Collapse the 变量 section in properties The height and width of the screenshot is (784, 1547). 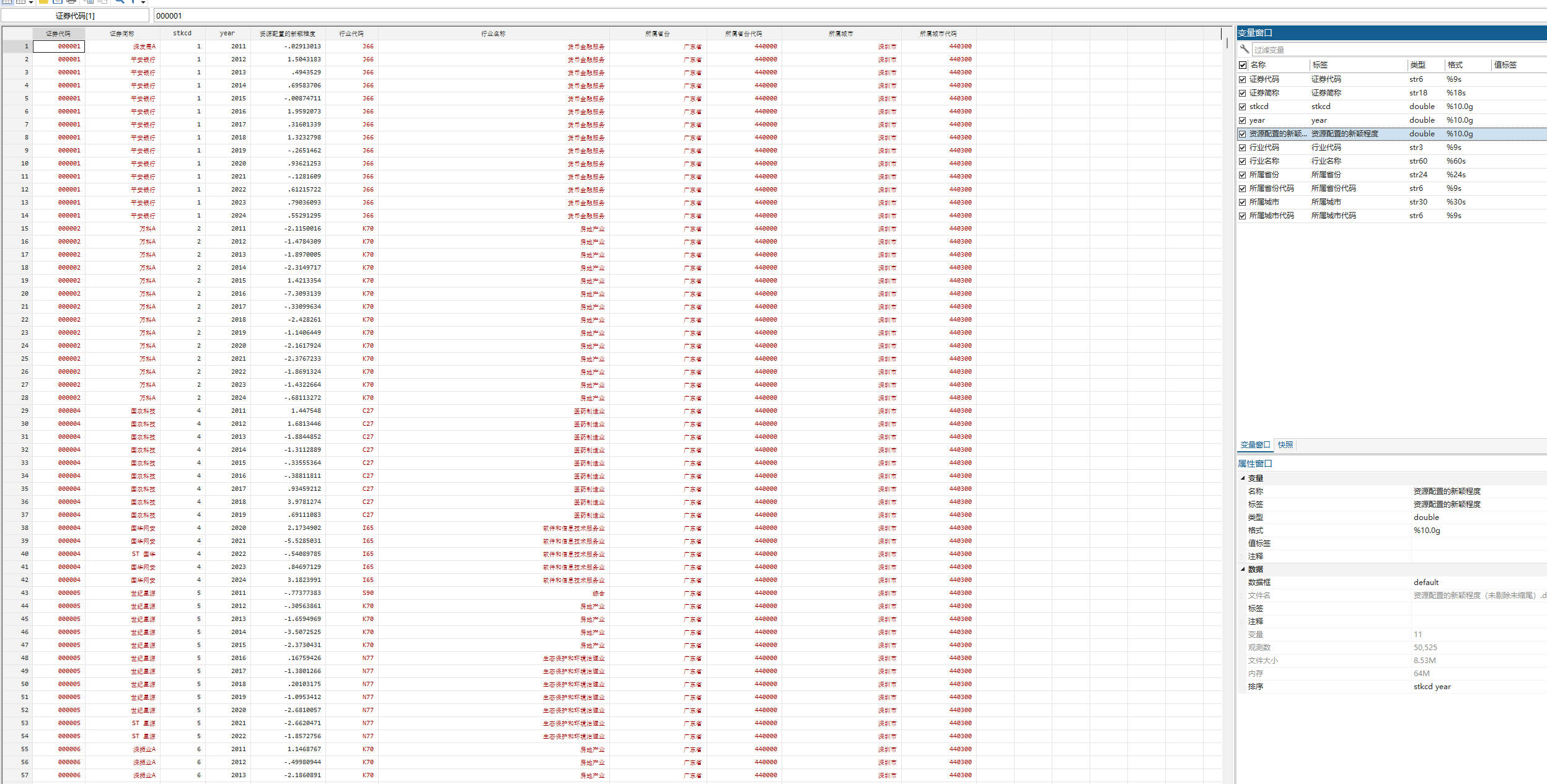(x=1243, y=478)
